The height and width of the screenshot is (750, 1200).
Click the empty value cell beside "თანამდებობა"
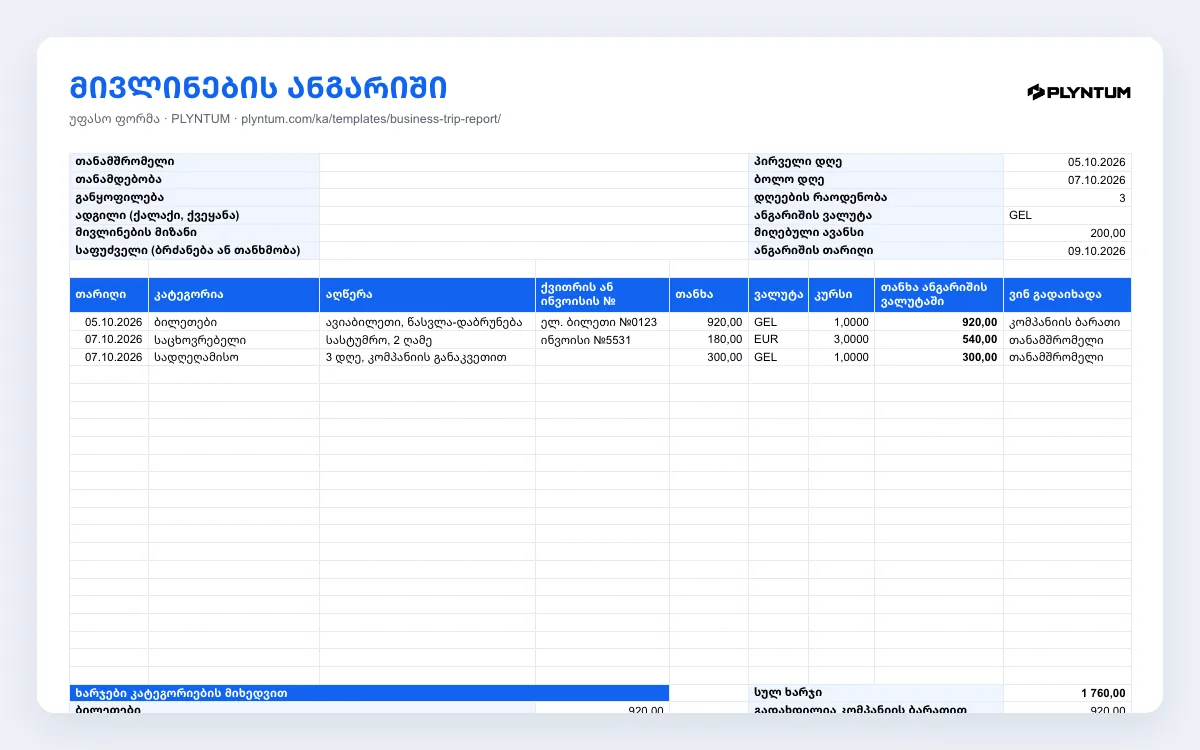[534, 180]
